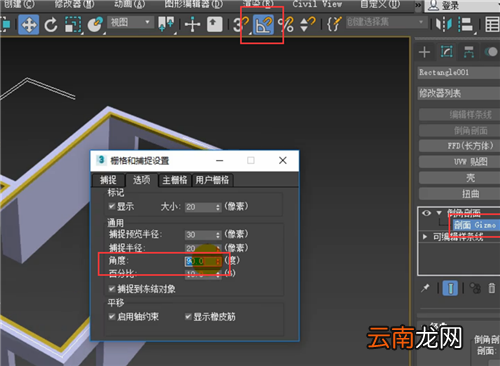Toggle the 捕捉到冻结对象 checkbox
This screenshot has height=366, width=500.
pyautogui.click(x=112, y=289)
